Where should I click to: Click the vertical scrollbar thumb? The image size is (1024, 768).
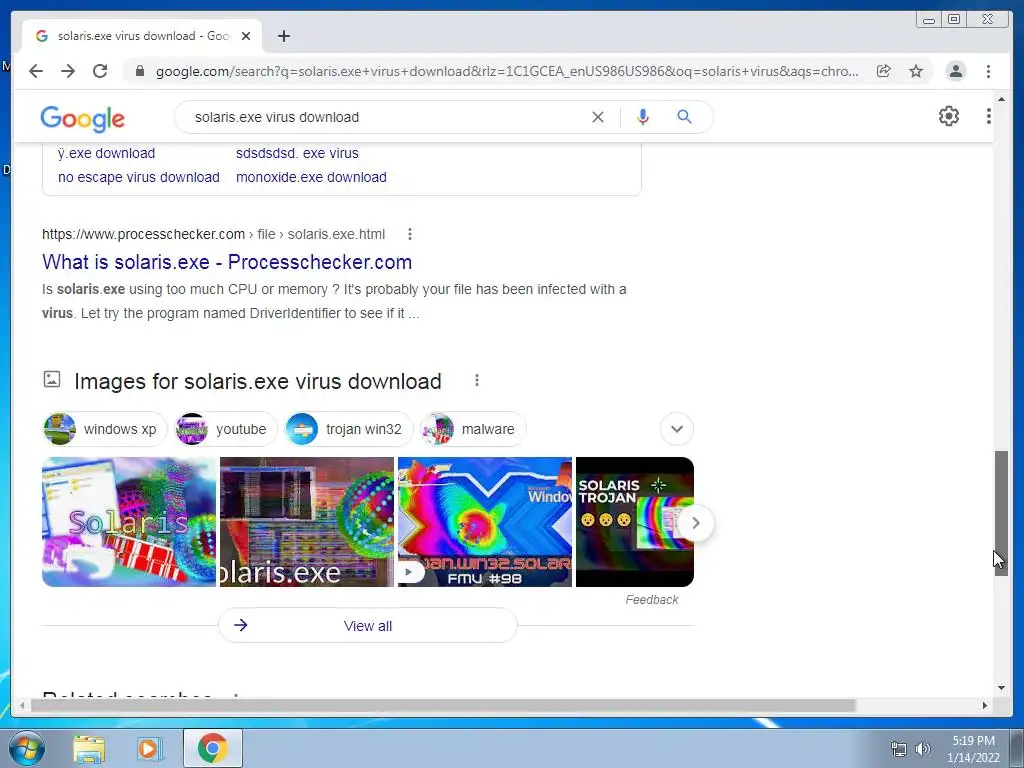[1000, 513]
